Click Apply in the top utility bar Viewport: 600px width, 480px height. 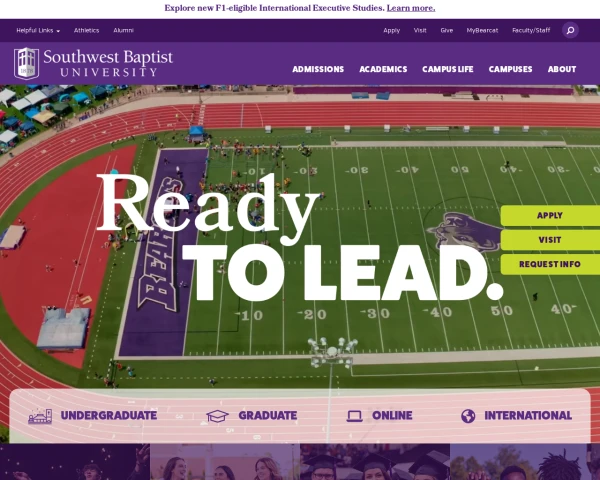click(x=391, y=30)
